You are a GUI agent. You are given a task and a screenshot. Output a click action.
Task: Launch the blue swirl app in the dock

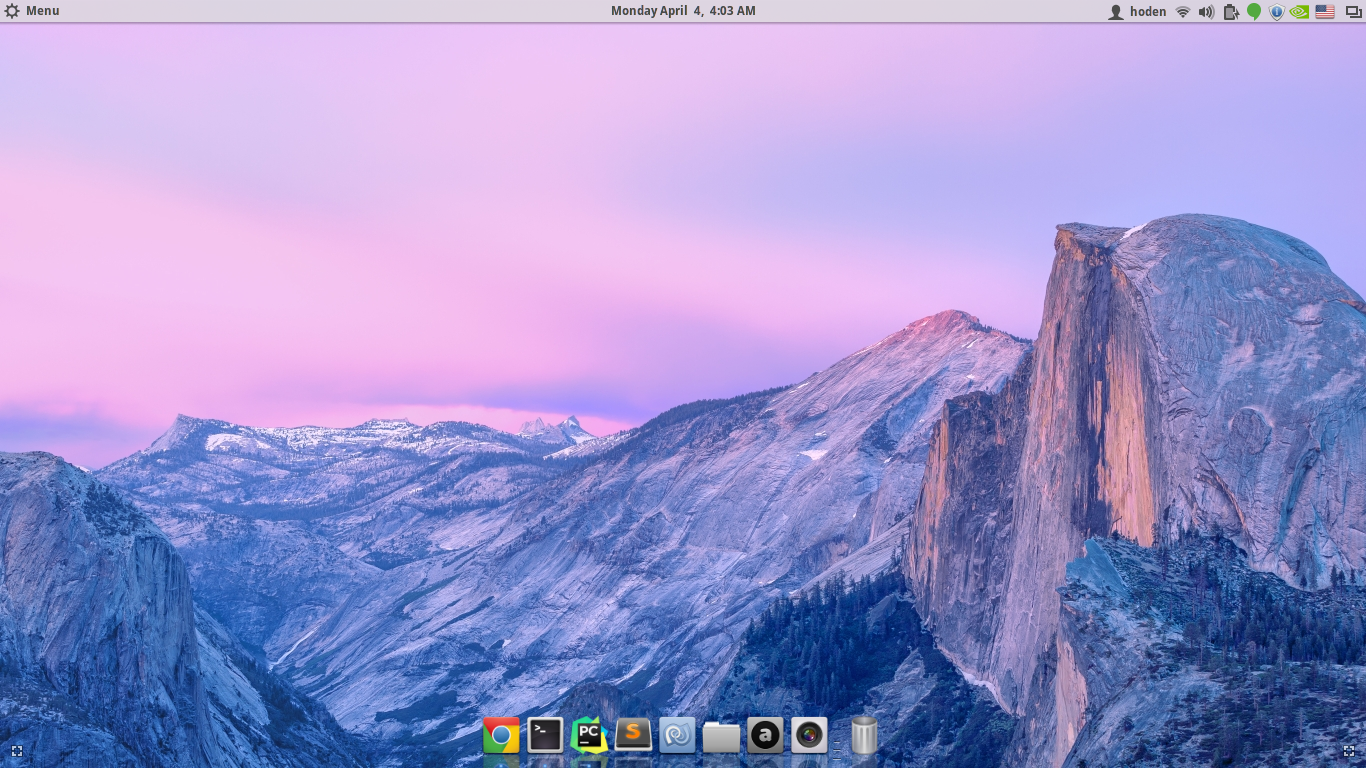pyautogui.click(x=677, y=736)
